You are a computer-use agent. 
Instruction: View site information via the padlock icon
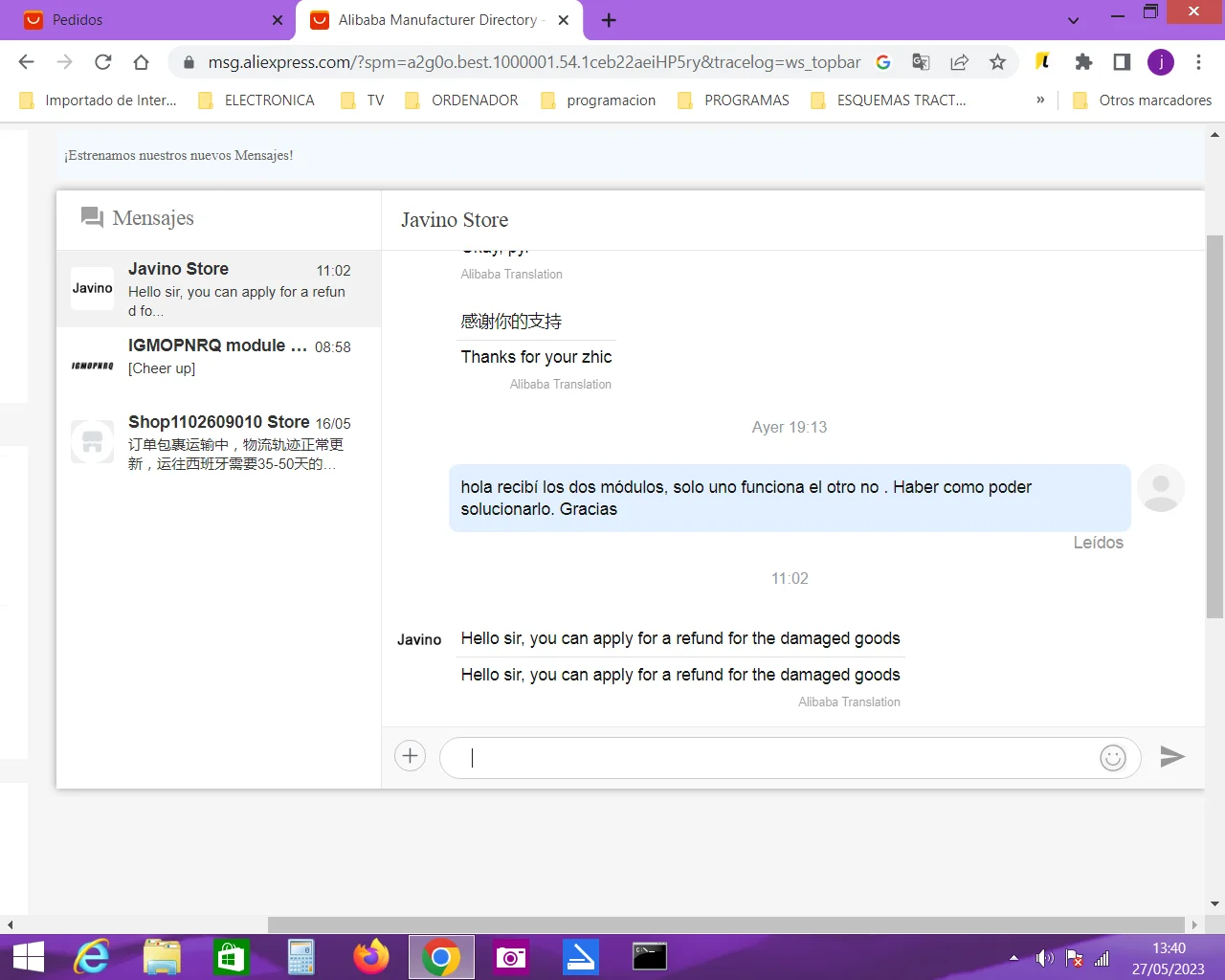coord(189,62)
